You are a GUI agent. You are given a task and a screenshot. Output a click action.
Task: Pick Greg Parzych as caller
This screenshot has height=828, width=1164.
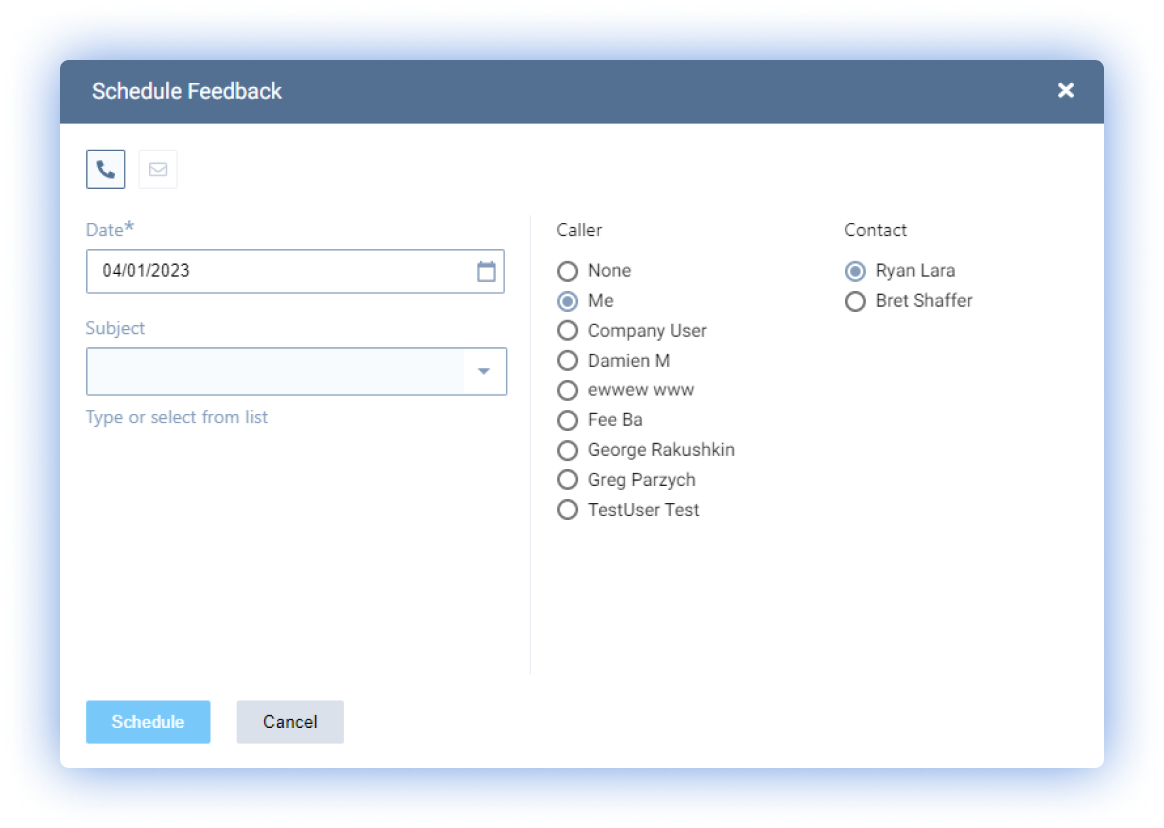tap(567, 480)
